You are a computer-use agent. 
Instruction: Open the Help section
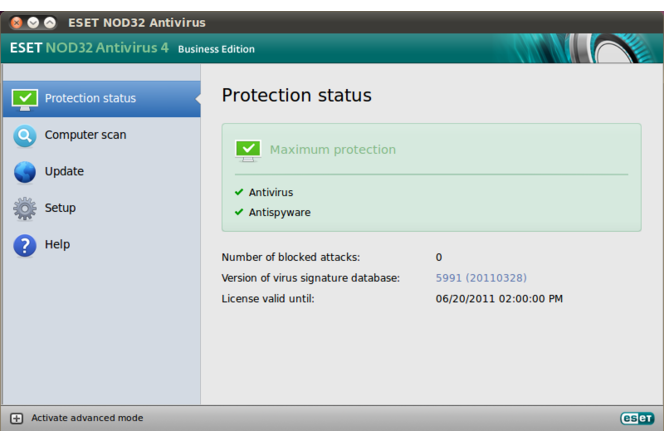point(102,245)
